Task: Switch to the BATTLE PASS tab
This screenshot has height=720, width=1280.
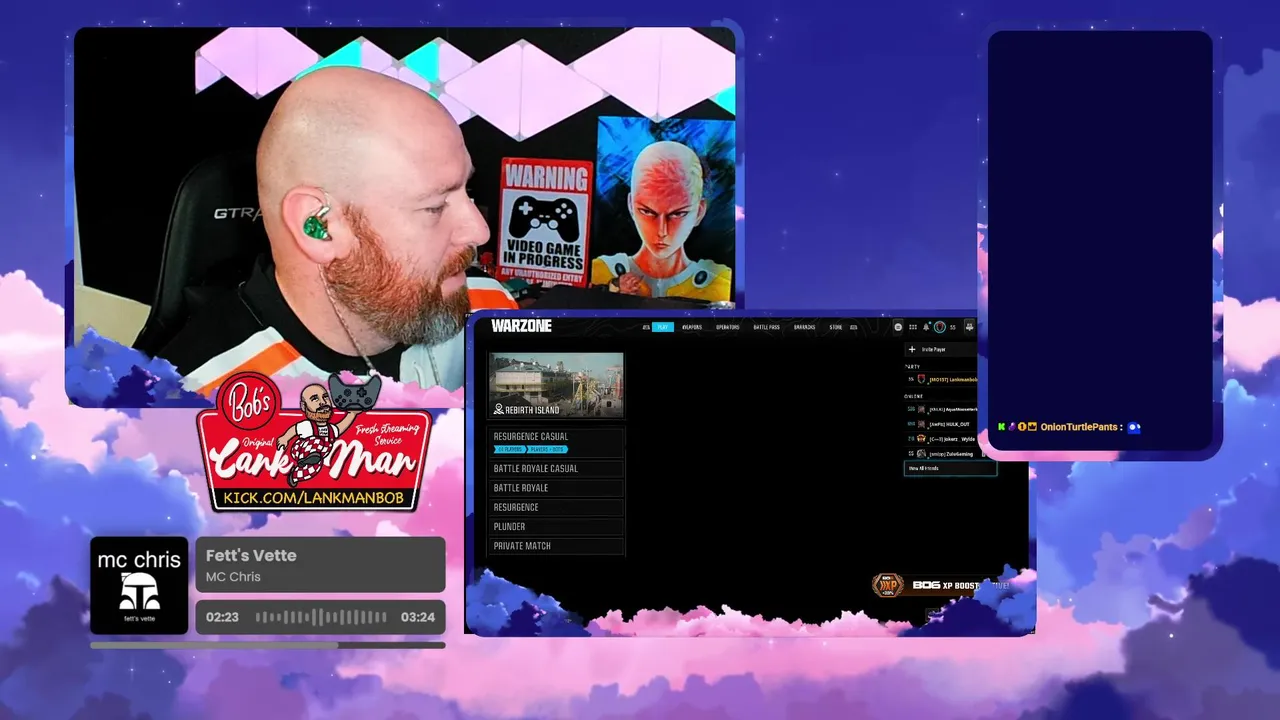Action: pos(767,327)
